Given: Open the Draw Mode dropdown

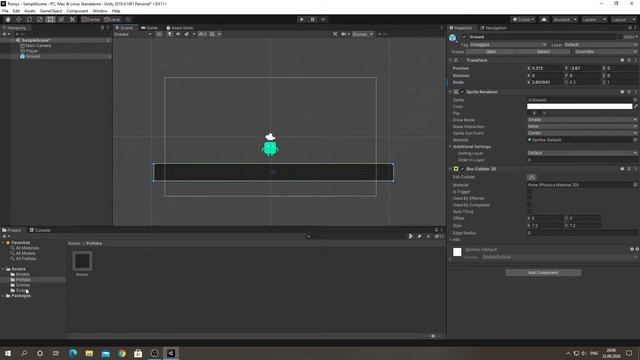Looking at the screenshot, I should [x=582, y=120].
